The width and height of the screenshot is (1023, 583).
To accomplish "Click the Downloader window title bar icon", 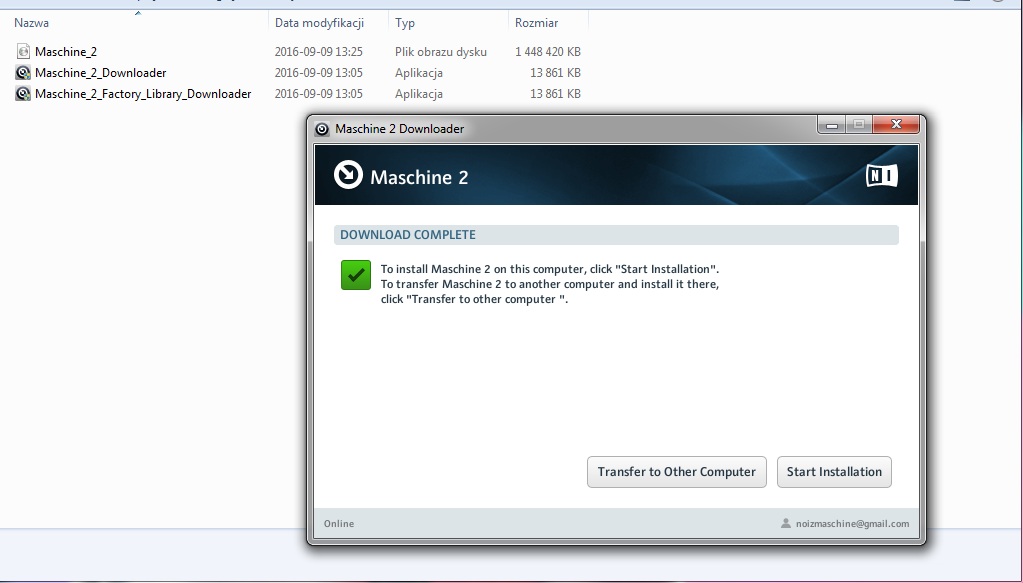I will pos(322,128).
